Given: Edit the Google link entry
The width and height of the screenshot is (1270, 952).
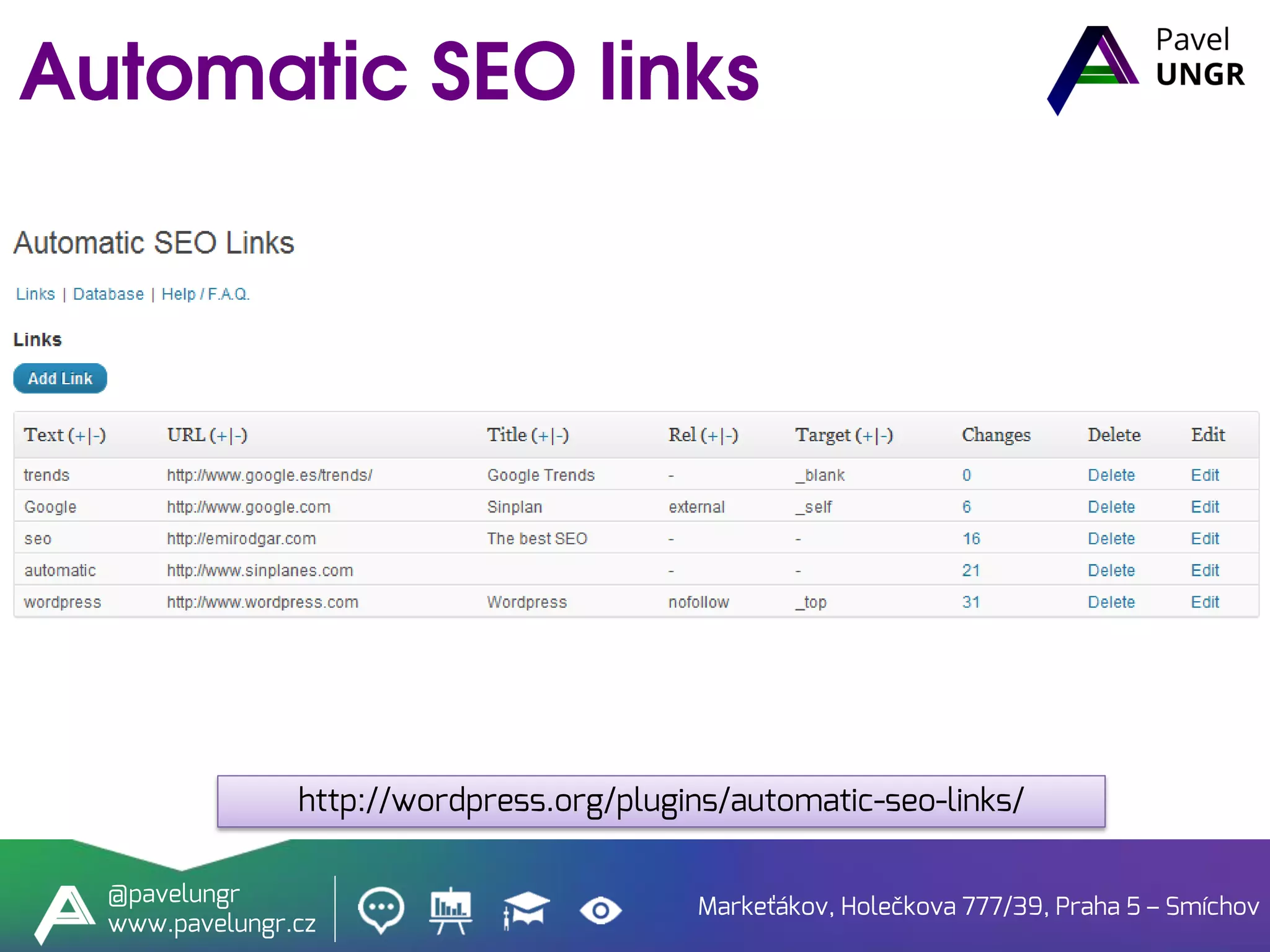Looking at the screenshot, I should click(x=1204, y=507).
